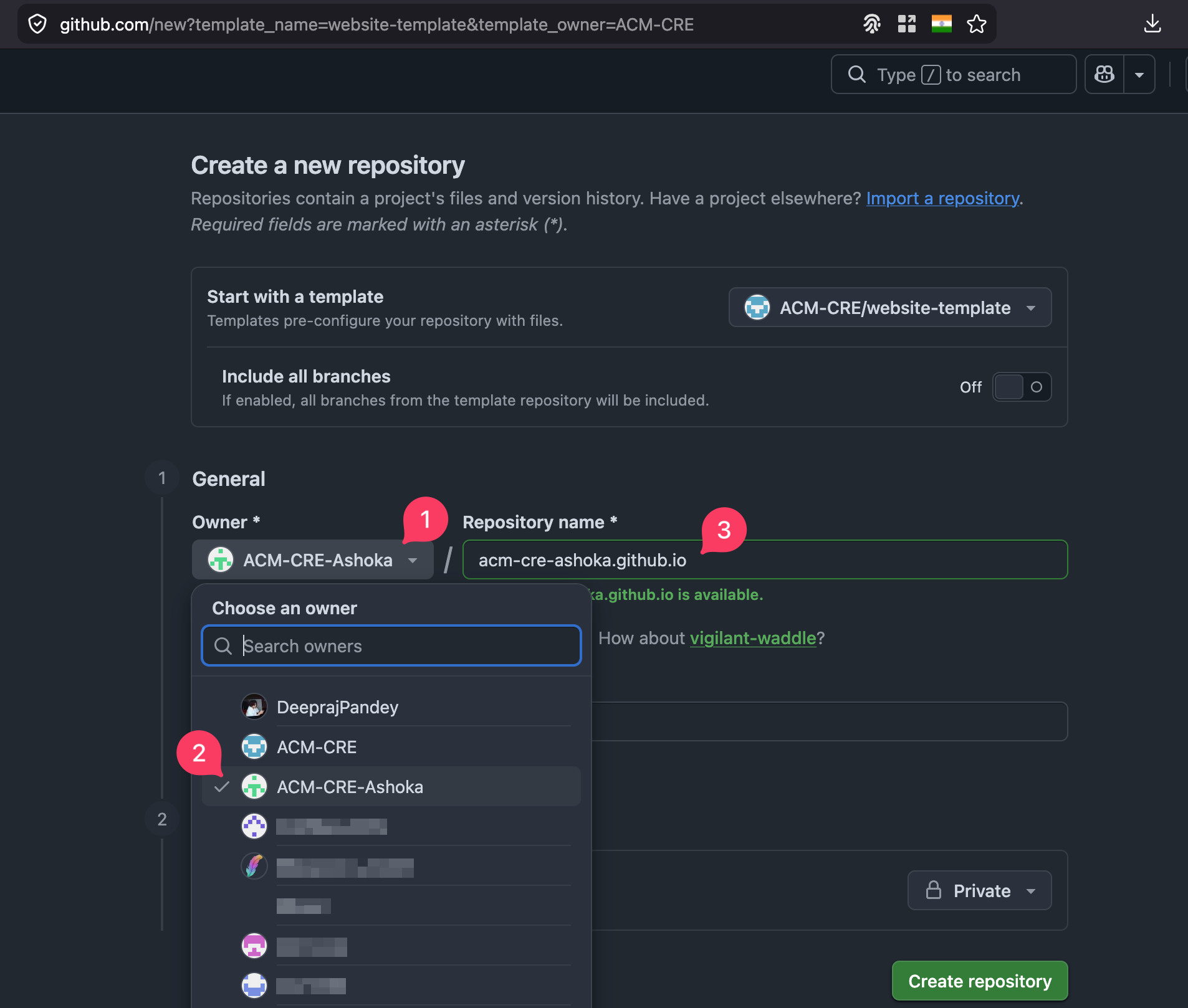Select owner with pink identicon avatar

point(391,946)
